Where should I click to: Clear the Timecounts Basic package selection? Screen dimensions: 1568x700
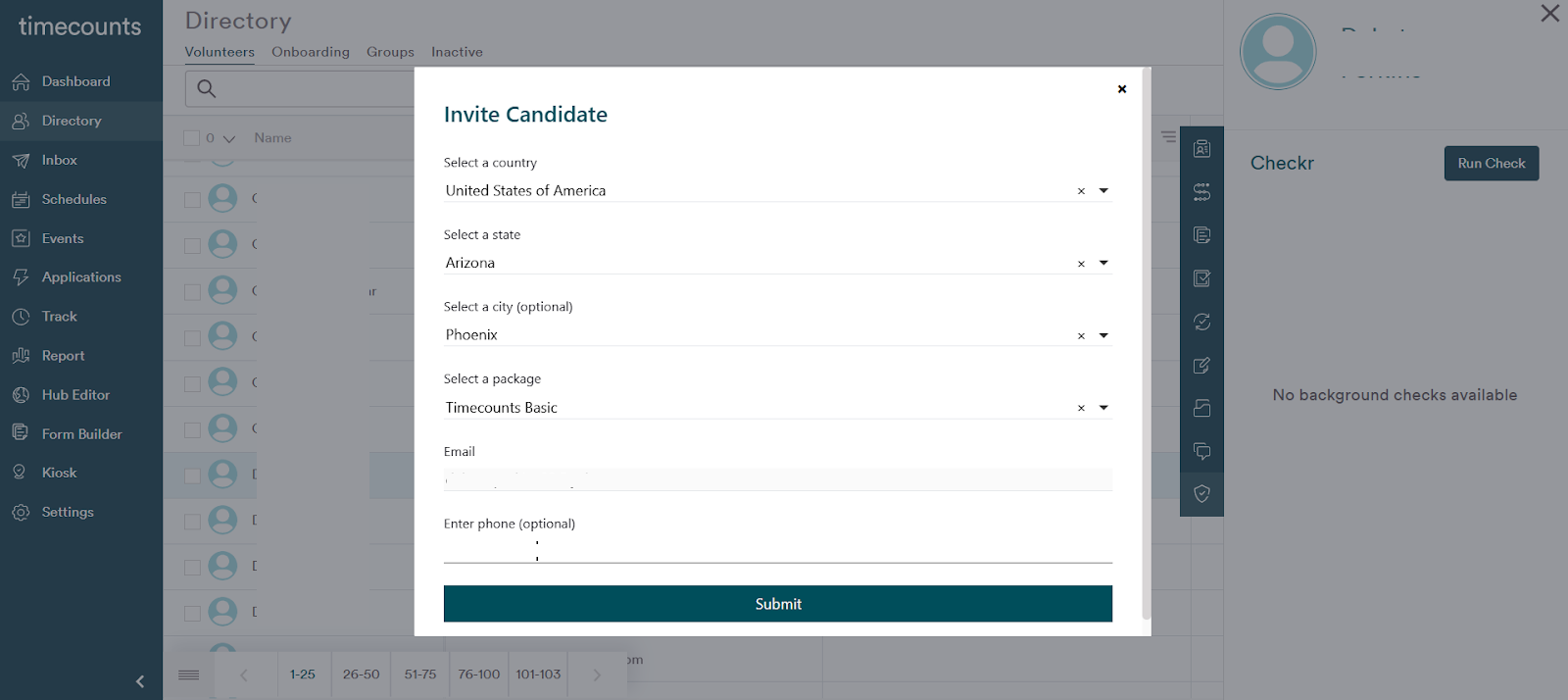1081,408
